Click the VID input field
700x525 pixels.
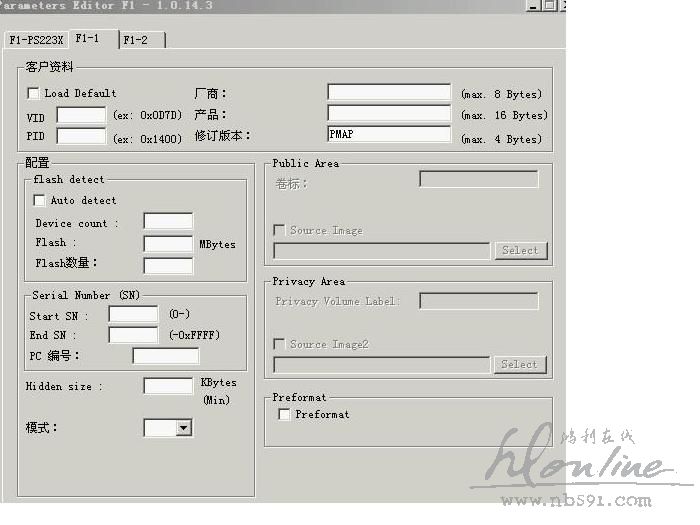coord(81,116)
